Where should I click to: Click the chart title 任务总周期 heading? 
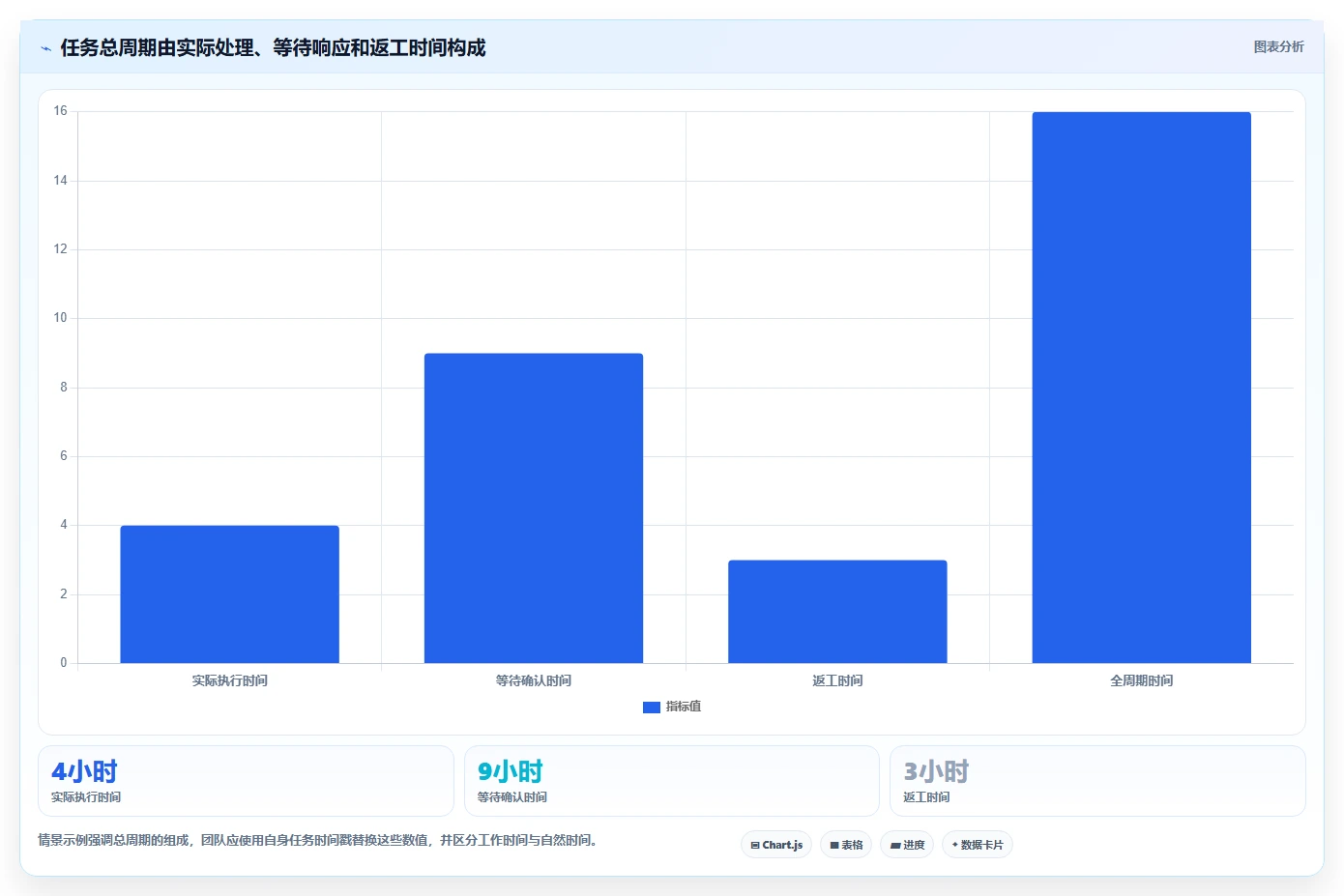(x=273, y=47)
